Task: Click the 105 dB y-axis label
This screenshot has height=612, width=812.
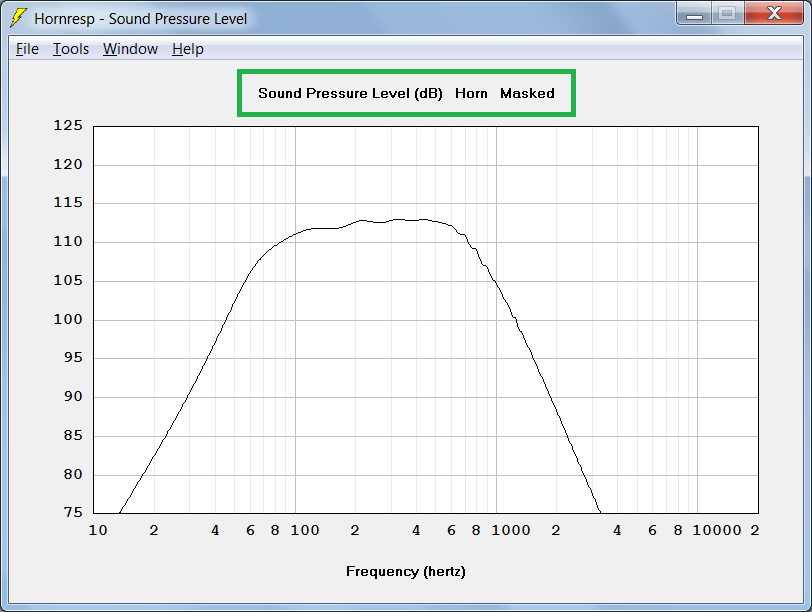Action: coord(68,281)
